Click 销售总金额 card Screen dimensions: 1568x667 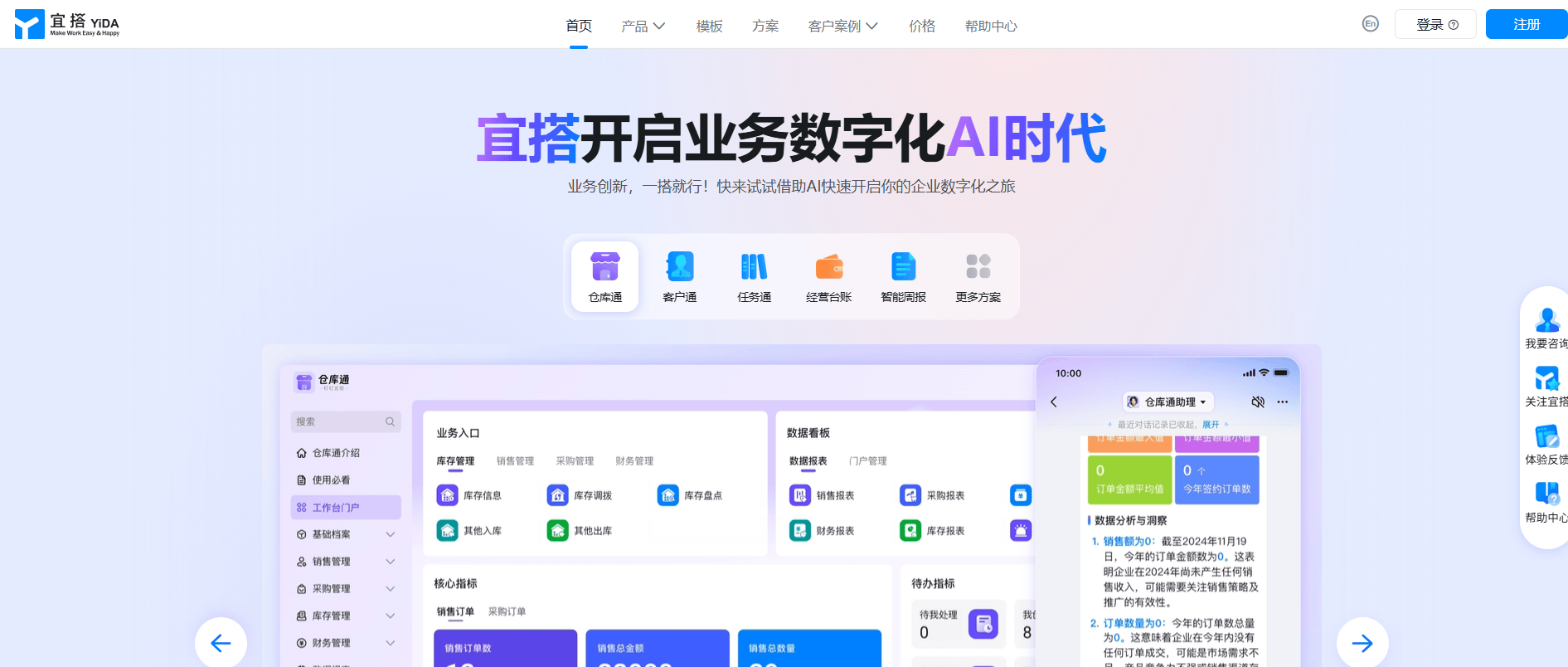pos(658,648)
